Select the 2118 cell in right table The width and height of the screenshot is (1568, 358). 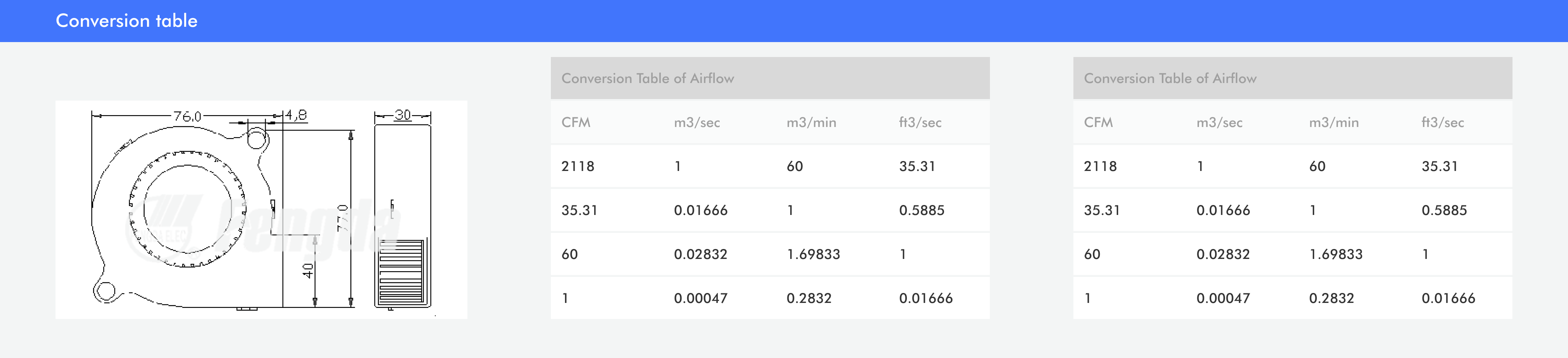pos(1099,166)
